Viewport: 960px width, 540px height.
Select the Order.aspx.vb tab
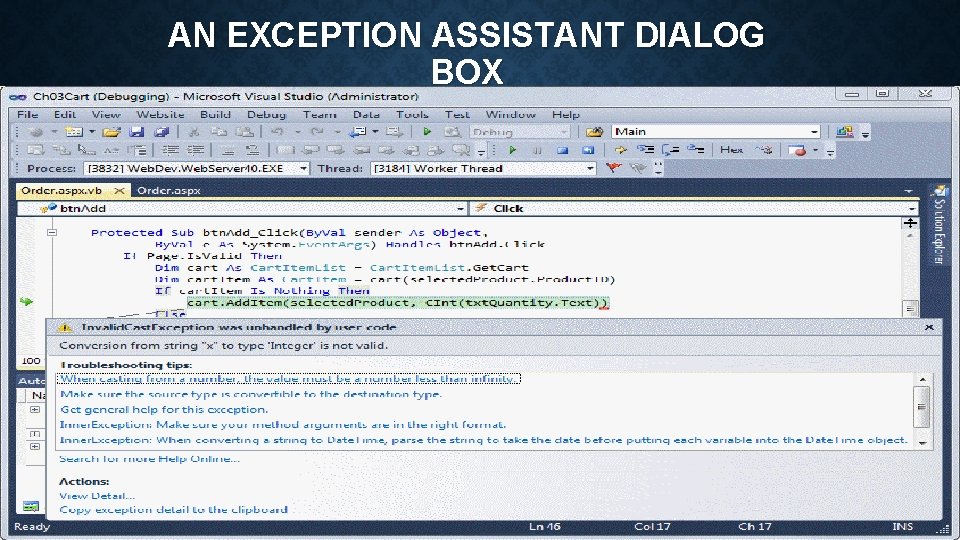pos(61,190)
